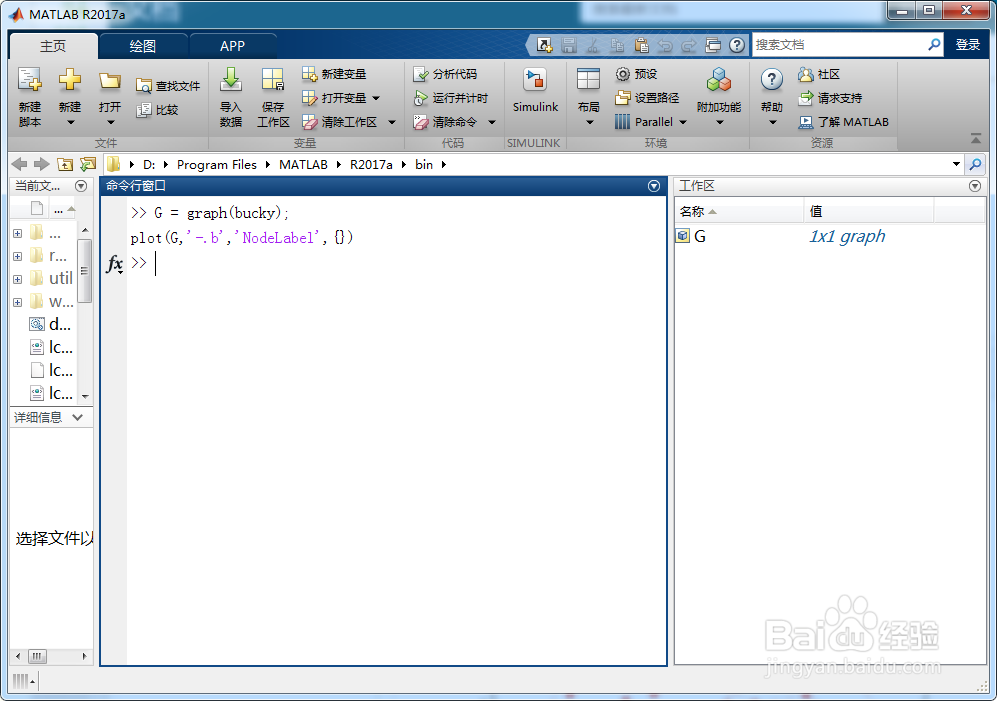Collapse the toolstrip ribbon
997x701 pixels.
pos(976,138)
